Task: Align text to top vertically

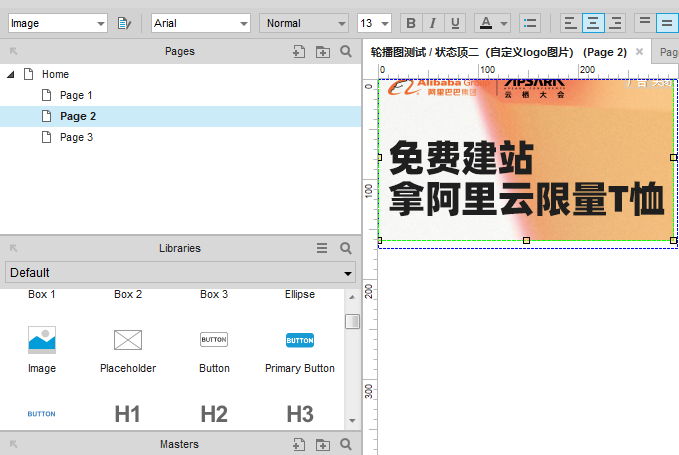Action: click(x=645, y=23)
